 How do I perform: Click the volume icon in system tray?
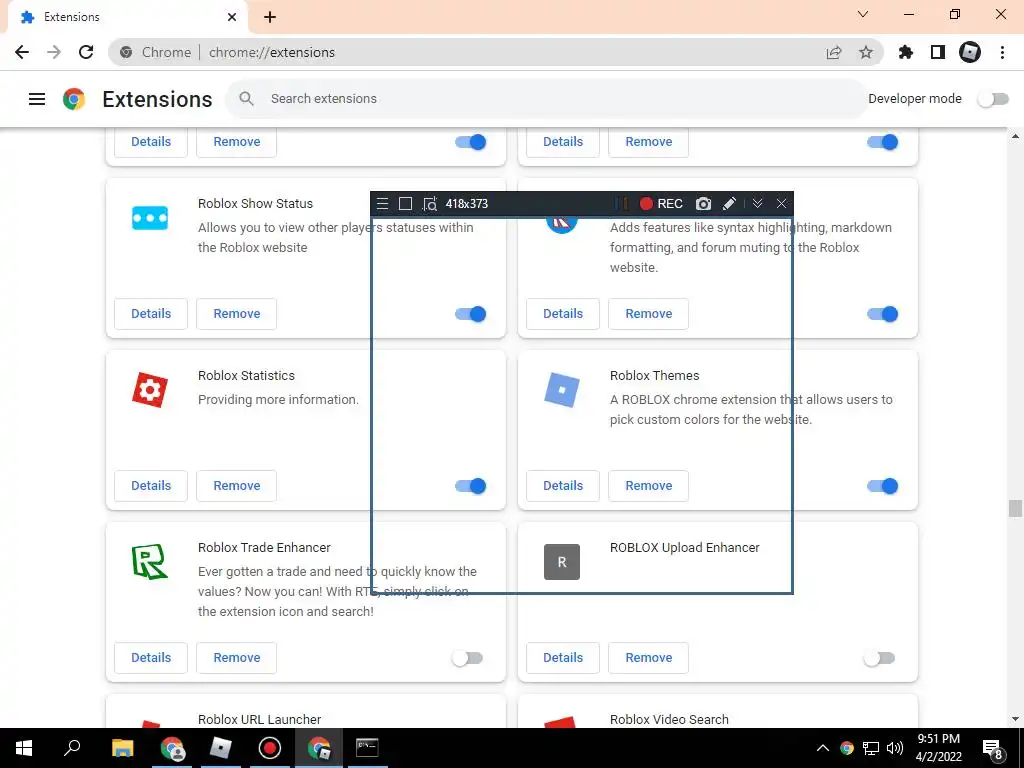click(x=895, y=748)
